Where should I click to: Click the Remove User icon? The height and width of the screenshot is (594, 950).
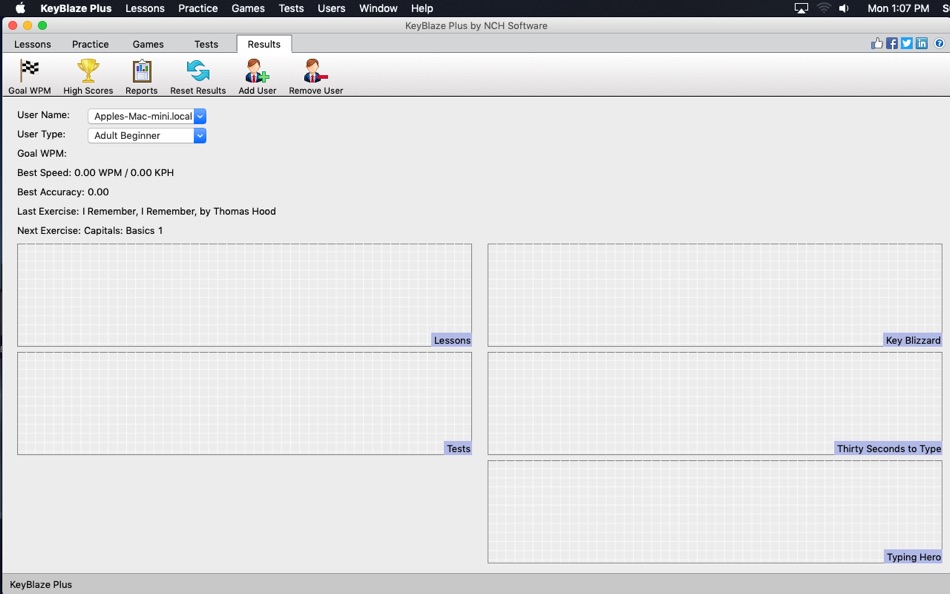pos(316,76)
